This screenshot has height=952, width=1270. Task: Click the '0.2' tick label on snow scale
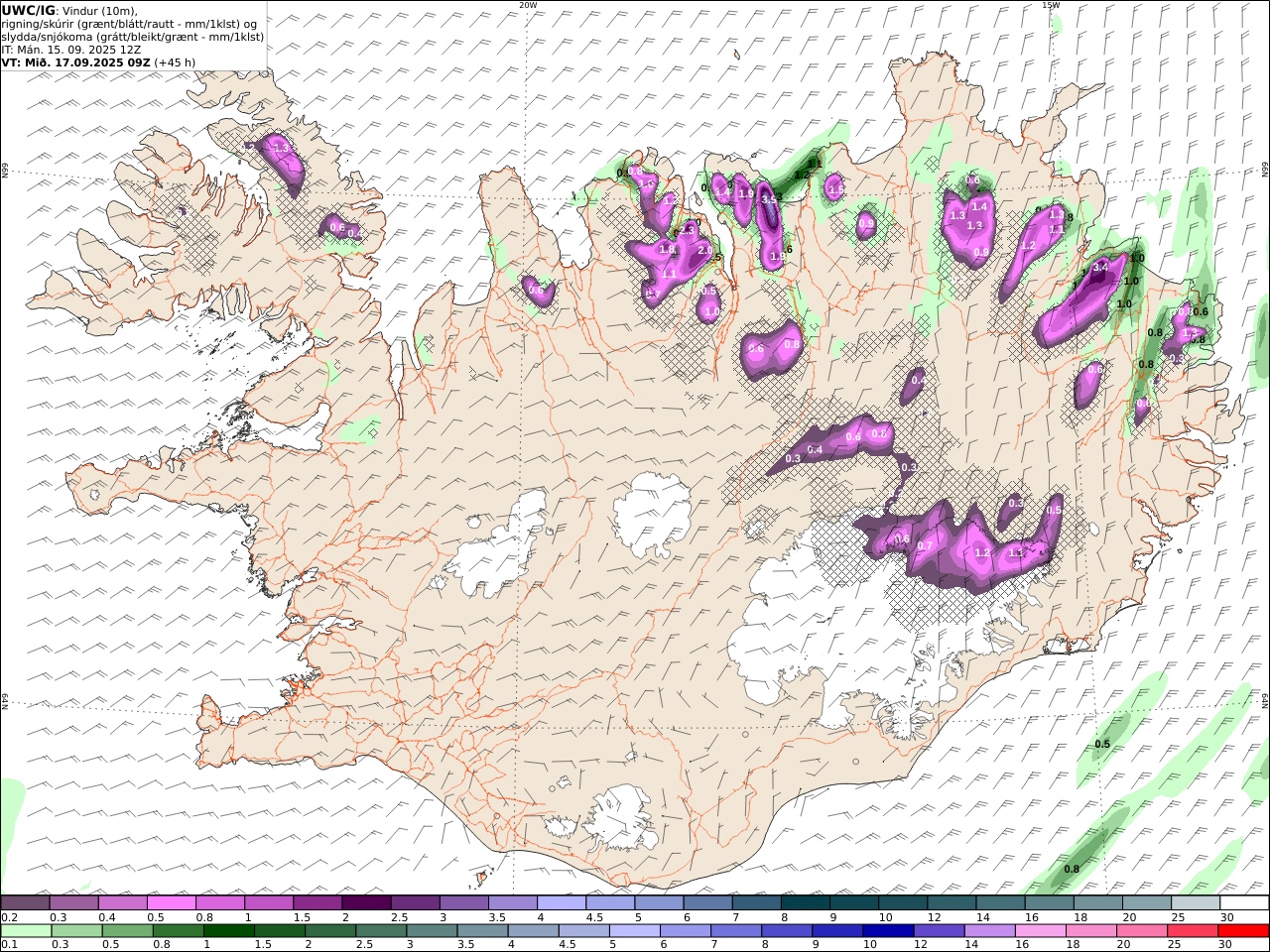(9, 917)
